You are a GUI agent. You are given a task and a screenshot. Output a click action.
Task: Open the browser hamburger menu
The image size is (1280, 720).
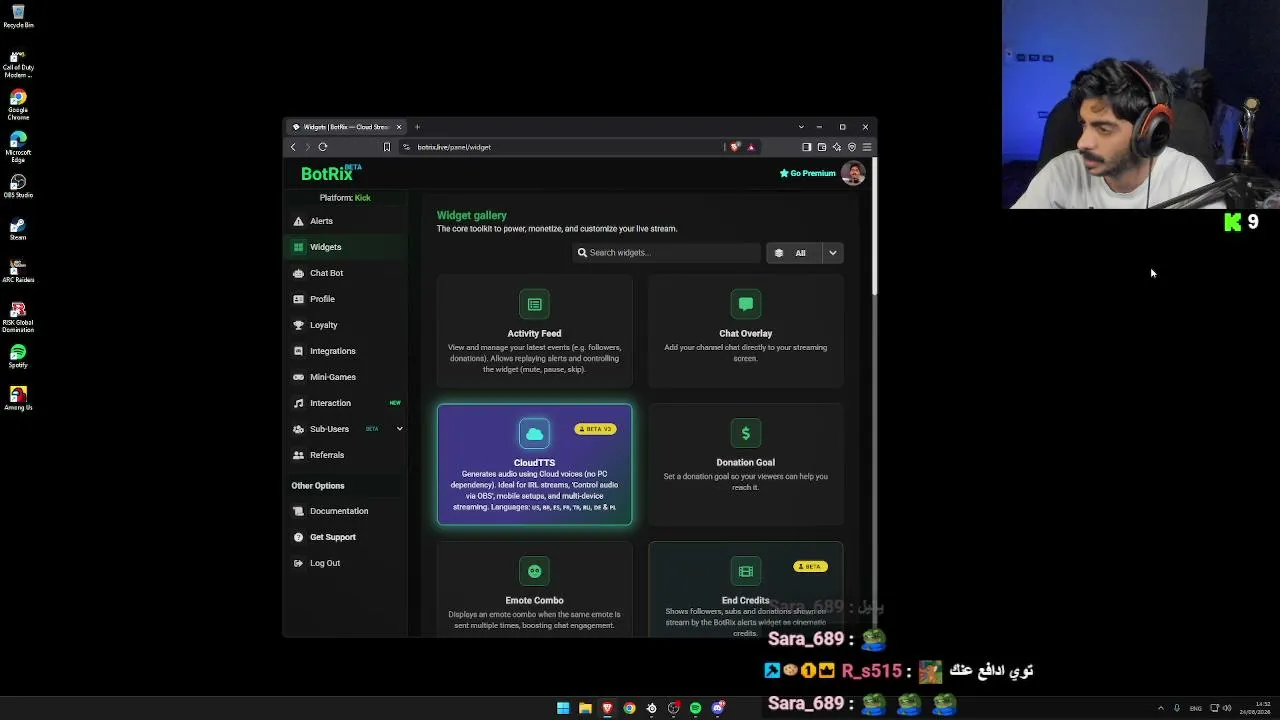[867, 147]
